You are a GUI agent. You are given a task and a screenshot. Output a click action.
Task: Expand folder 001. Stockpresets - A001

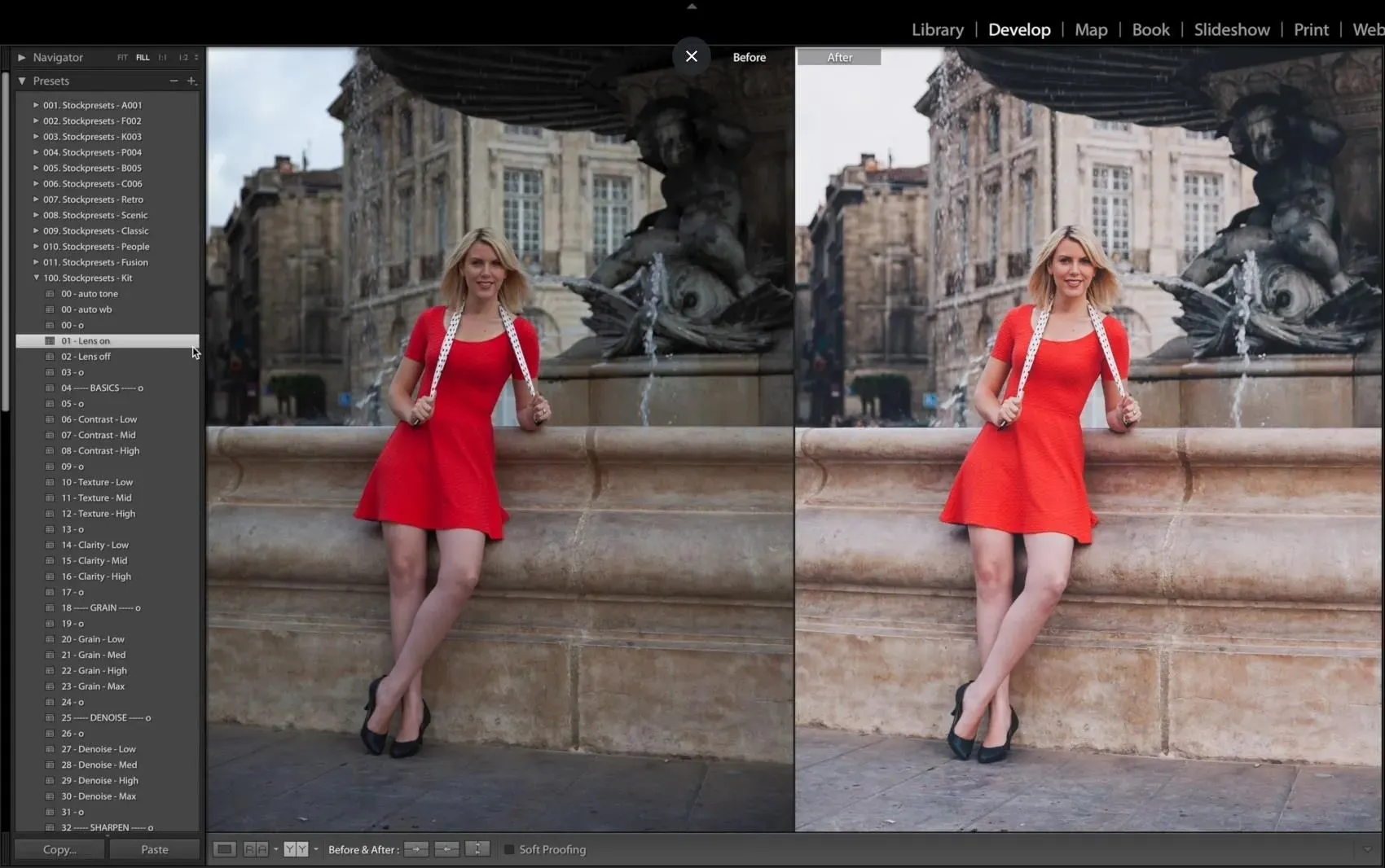point(36,105)
